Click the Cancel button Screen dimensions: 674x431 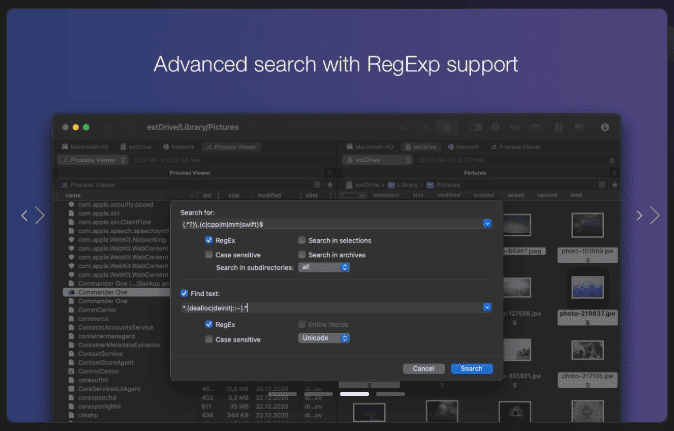[423, 369]
